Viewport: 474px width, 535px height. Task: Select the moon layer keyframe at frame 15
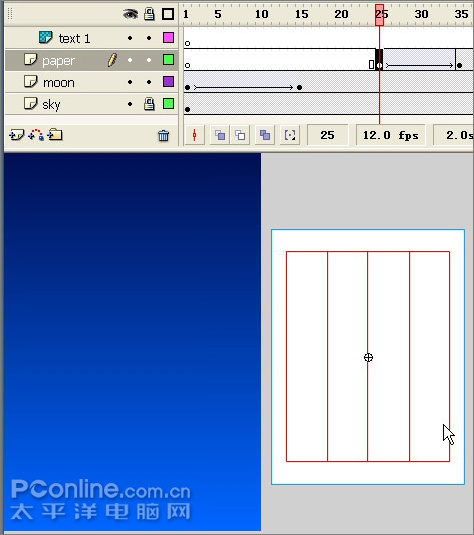(x=300, y=87)
